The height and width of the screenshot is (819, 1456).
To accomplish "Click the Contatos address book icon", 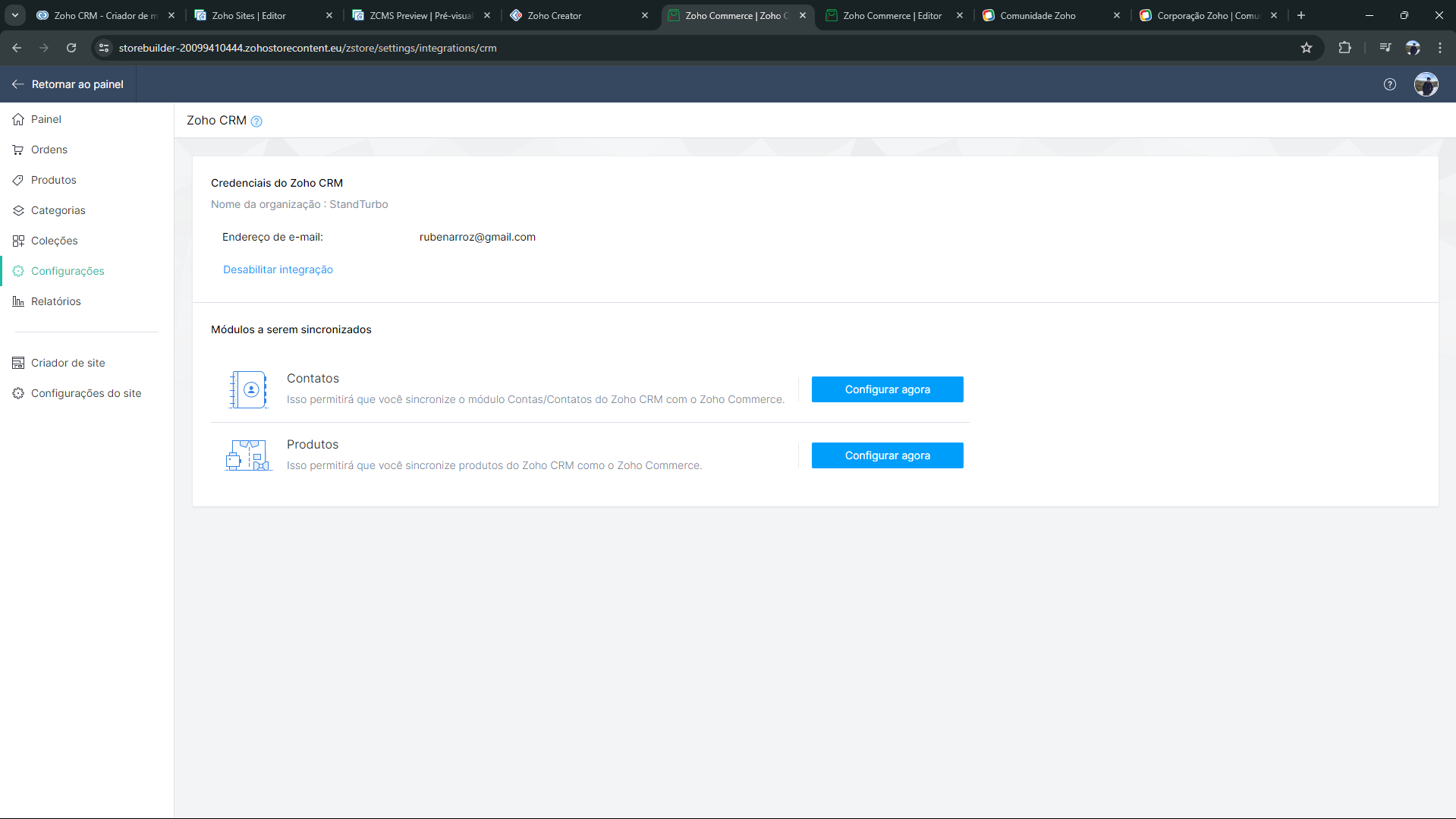I will coord(248,389).
